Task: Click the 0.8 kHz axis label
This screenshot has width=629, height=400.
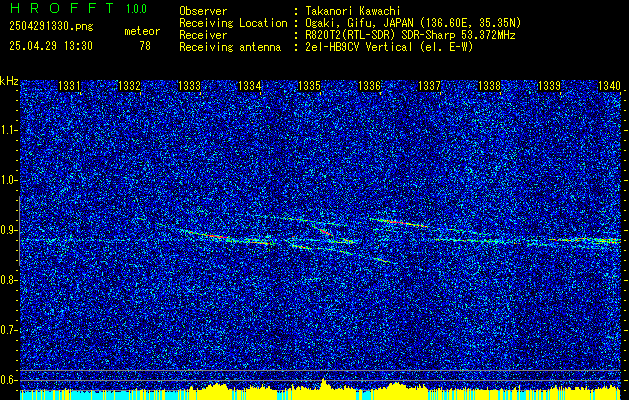Action: tap(8, 280)
